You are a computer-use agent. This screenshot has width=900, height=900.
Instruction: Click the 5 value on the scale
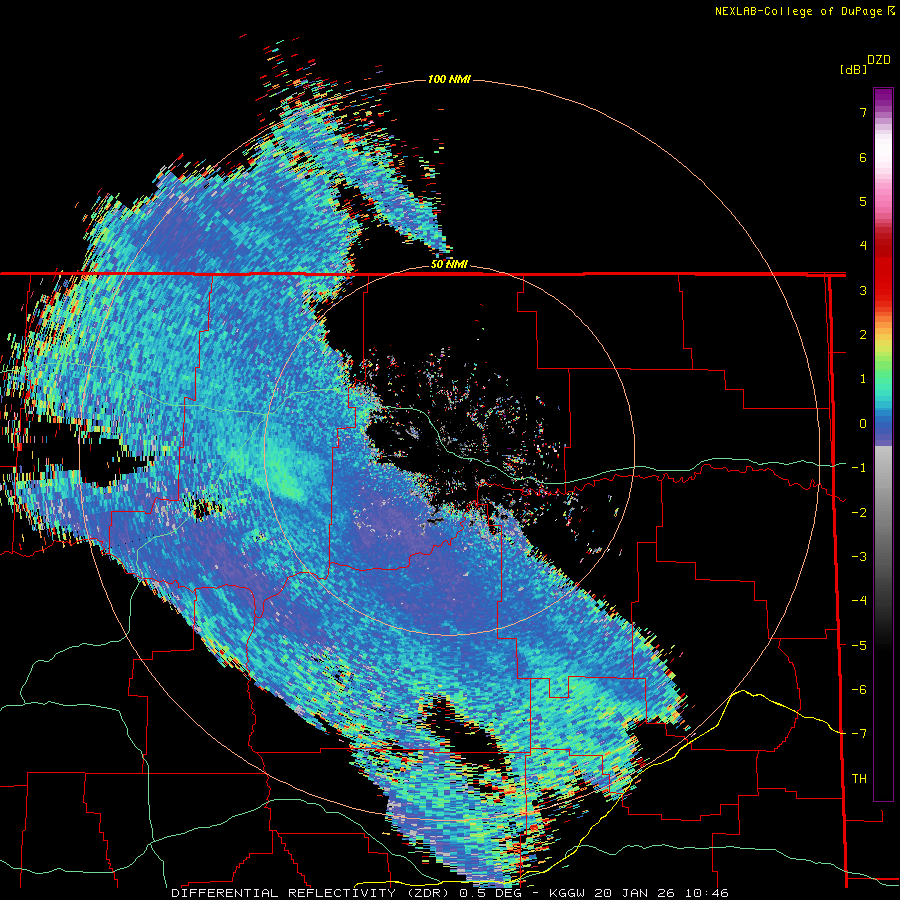(863, 201)
